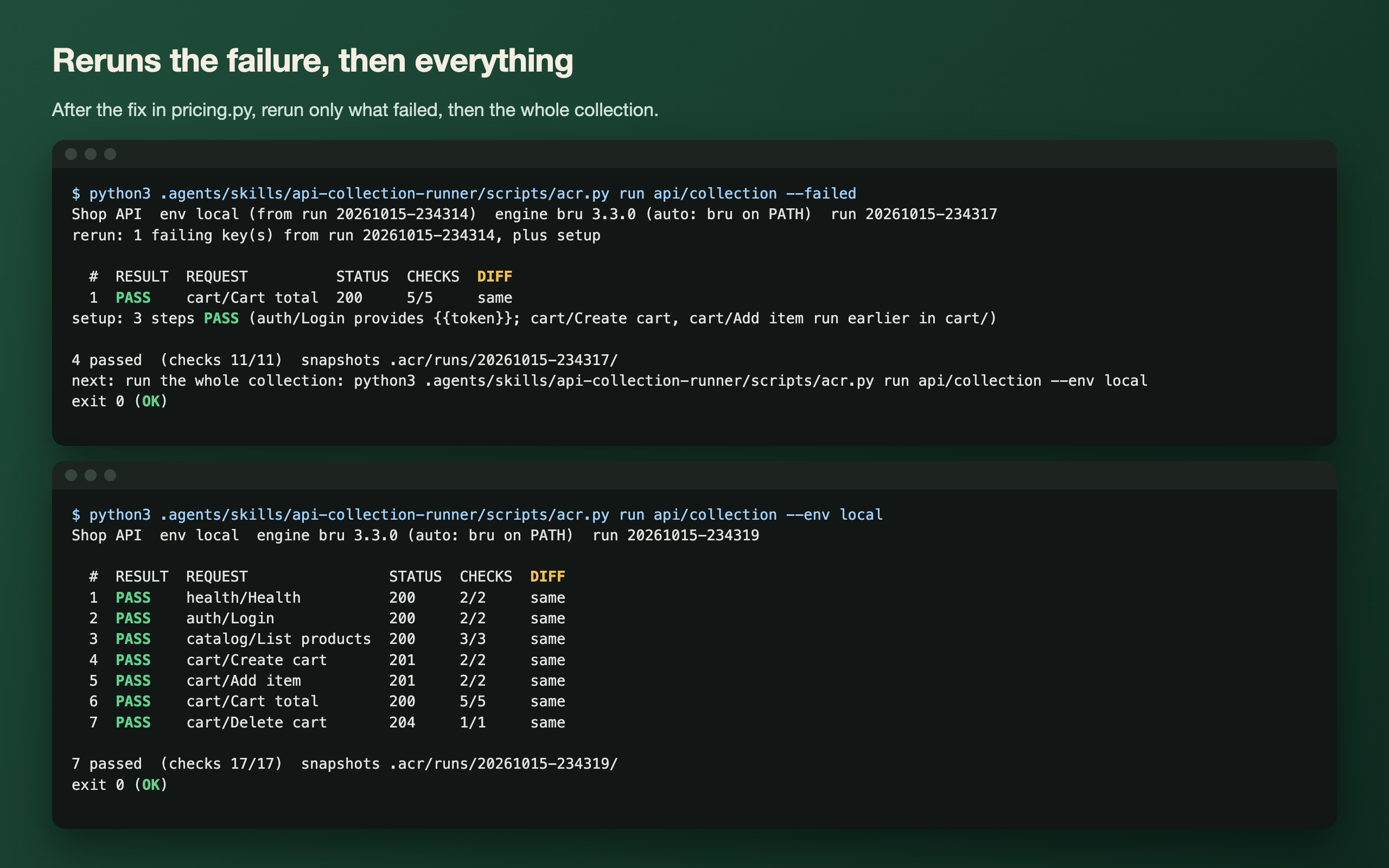Click "exit 0 (OK)" in the second terminal

119,785
